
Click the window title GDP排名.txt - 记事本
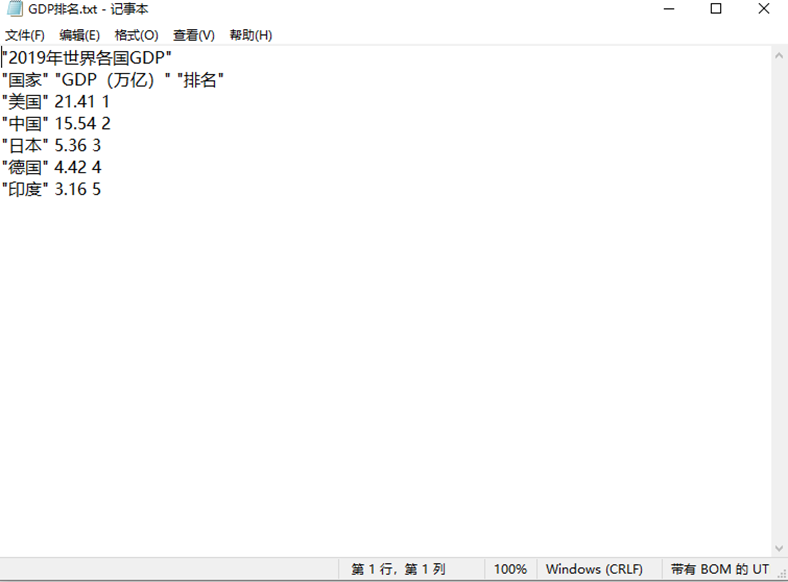coord(88,9)
